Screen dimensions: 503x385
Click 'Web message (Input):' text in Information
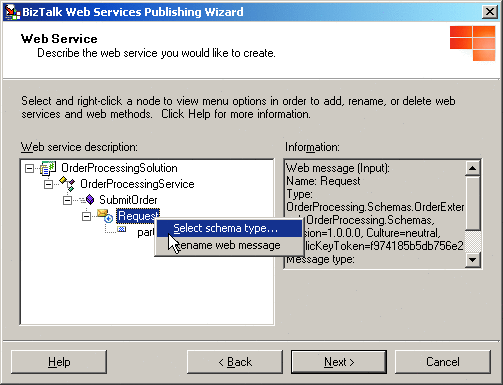click(x=338, y=168)
